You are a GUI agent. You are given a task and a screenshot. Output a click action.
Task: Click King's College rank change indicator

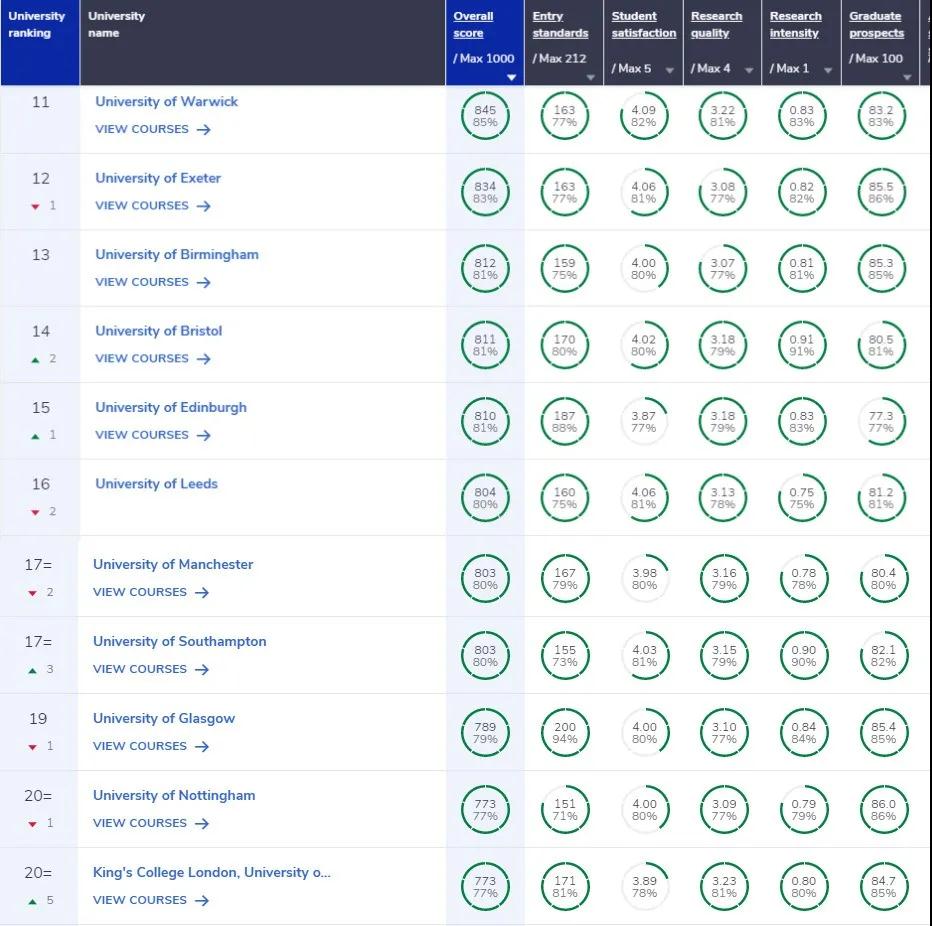(41, 901)
